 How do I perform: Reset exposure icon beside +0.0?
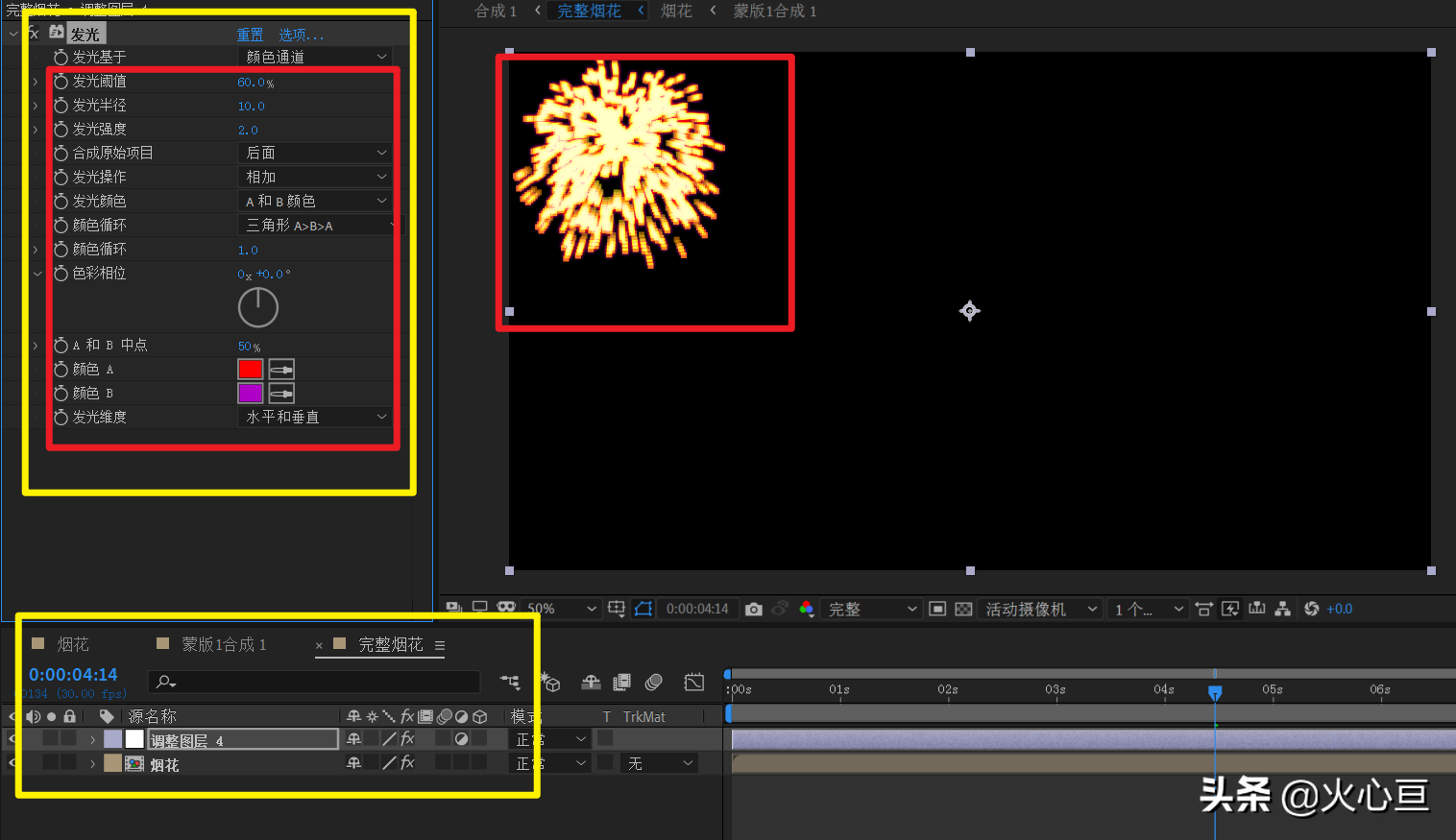(1312, 609)
